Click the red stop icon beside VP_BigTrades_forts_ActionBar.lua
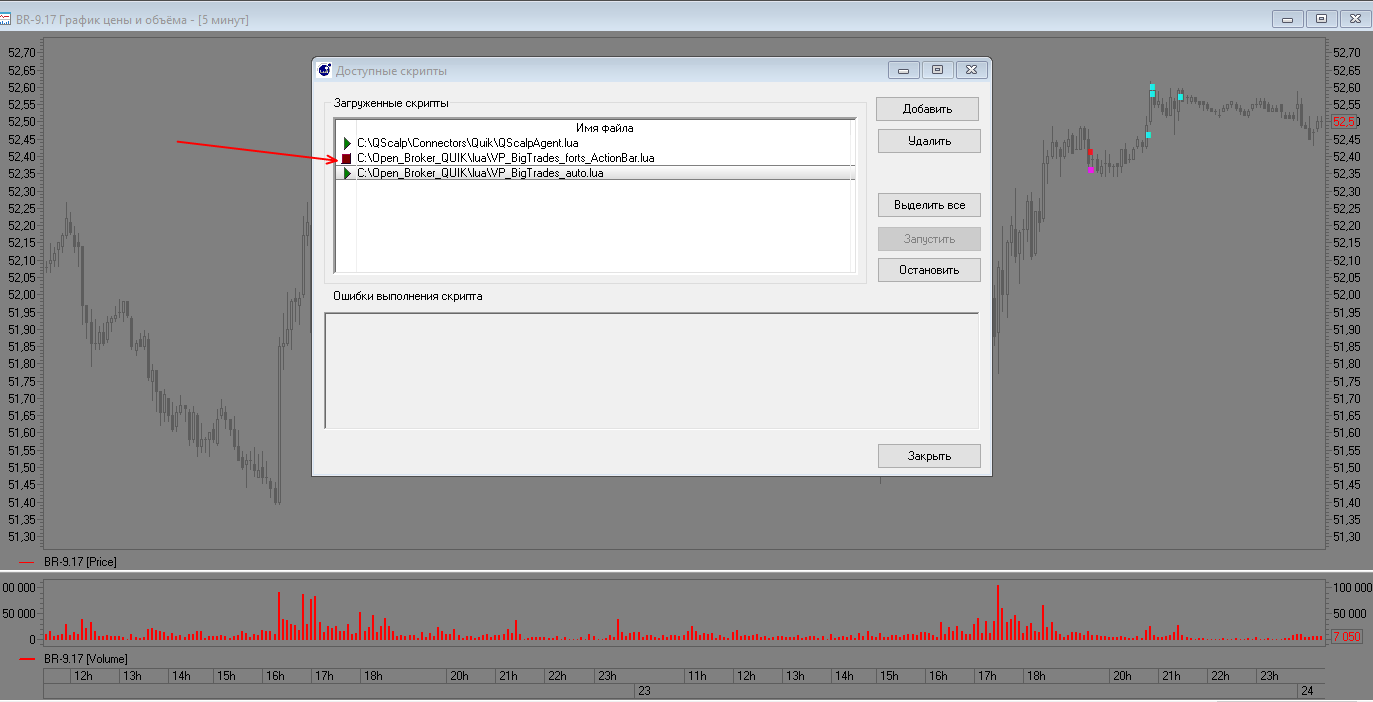Viewport: 1373px width, 702px height. pos(346,159)
